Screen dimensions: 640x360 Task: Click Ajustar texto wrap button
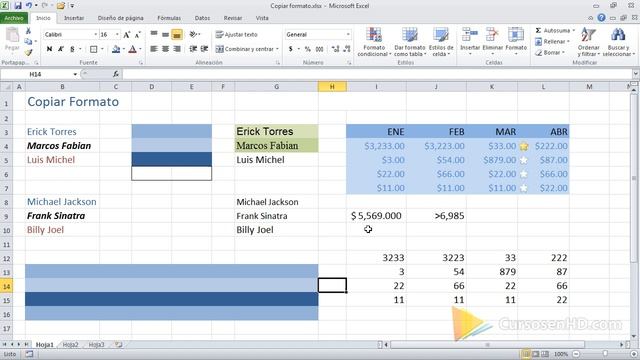point(237,35)
